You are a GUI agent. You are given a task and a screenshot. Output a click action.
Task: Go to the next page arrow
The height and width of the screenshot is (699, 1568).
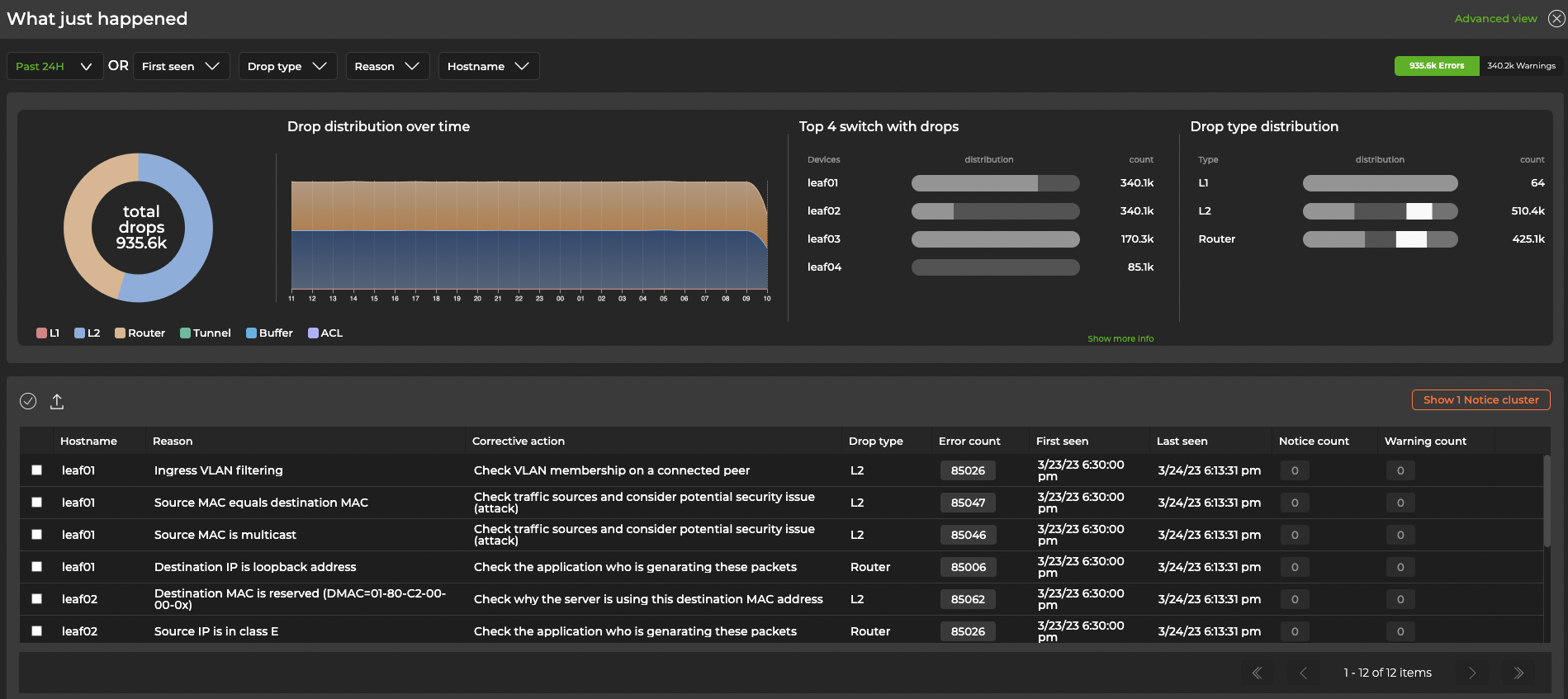[x=1471, y=673]
